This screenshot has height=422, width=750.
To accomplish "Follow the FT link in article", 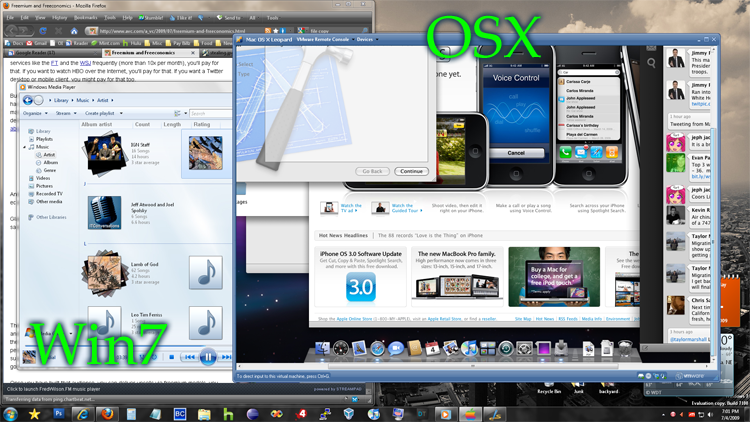I will (55, 63).
